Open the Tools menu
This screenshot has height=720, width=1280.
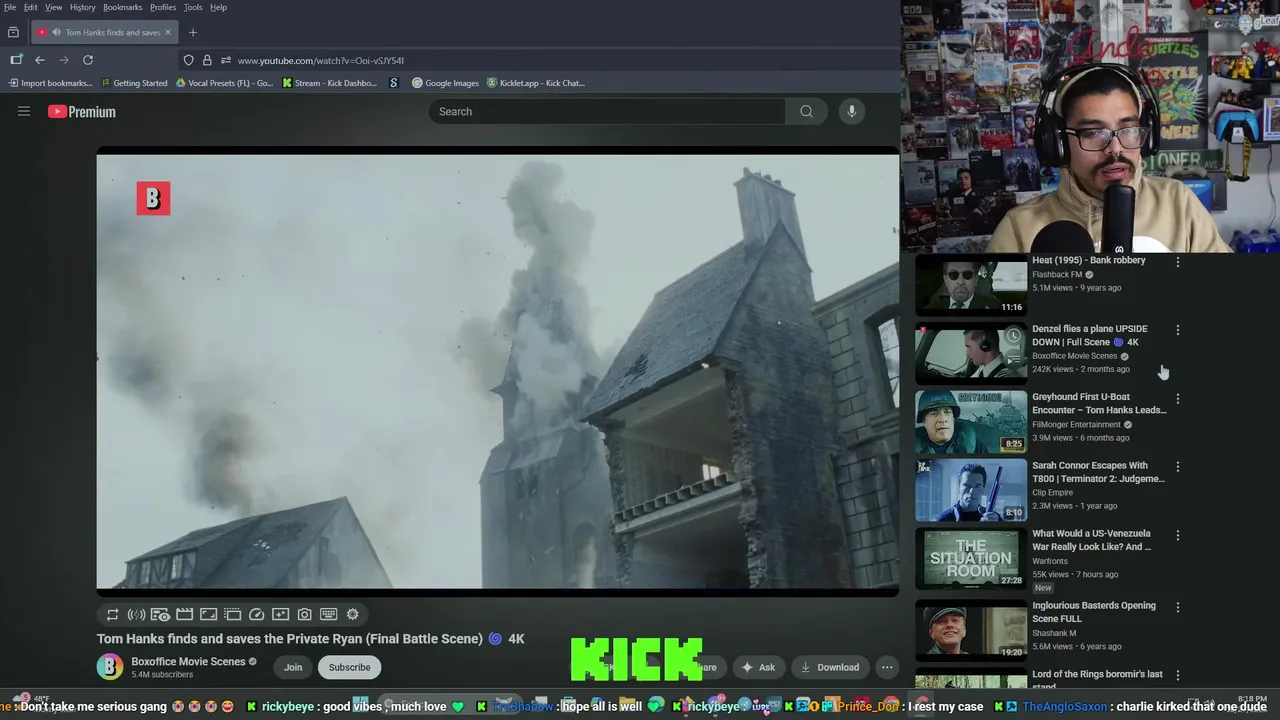193,7
